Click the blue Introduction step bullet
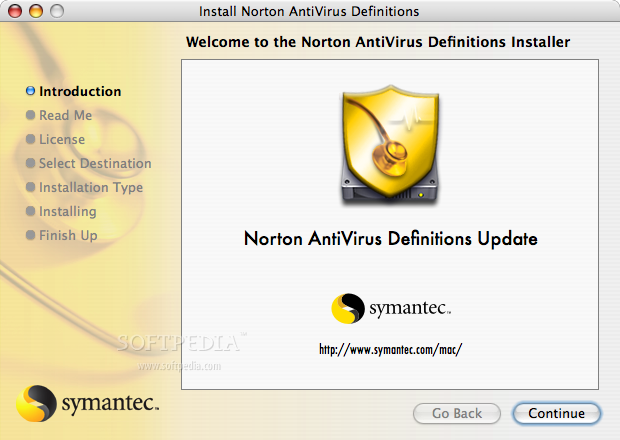The height and width of the screenshot is (440, 620). pos(30,91)
